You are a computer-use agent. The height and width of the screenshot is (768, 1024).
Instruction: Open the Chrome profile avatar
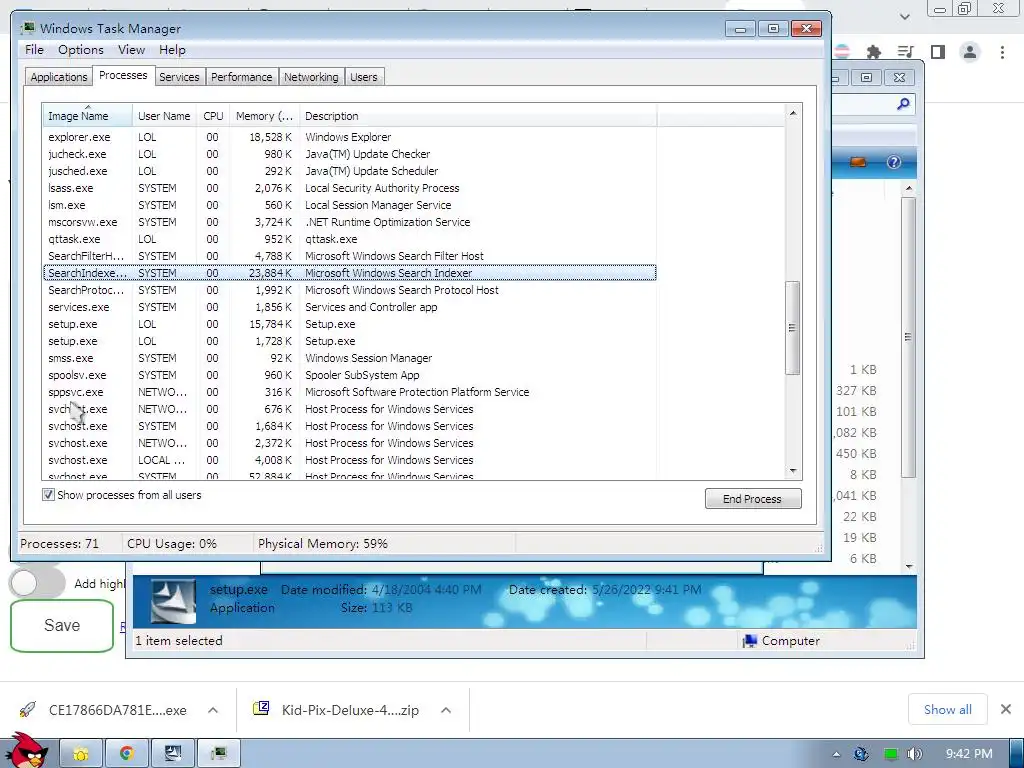[970, 52]
